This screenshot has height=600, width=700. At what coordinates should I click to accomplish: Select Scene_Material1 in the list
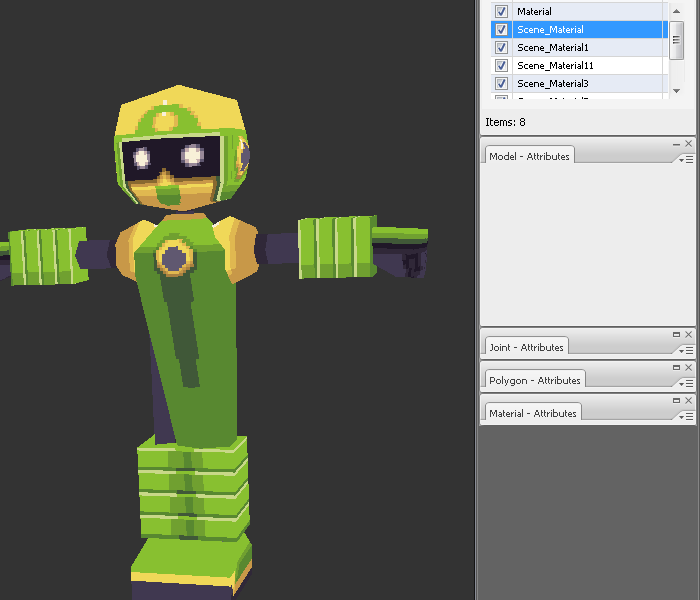pos(579,47)
